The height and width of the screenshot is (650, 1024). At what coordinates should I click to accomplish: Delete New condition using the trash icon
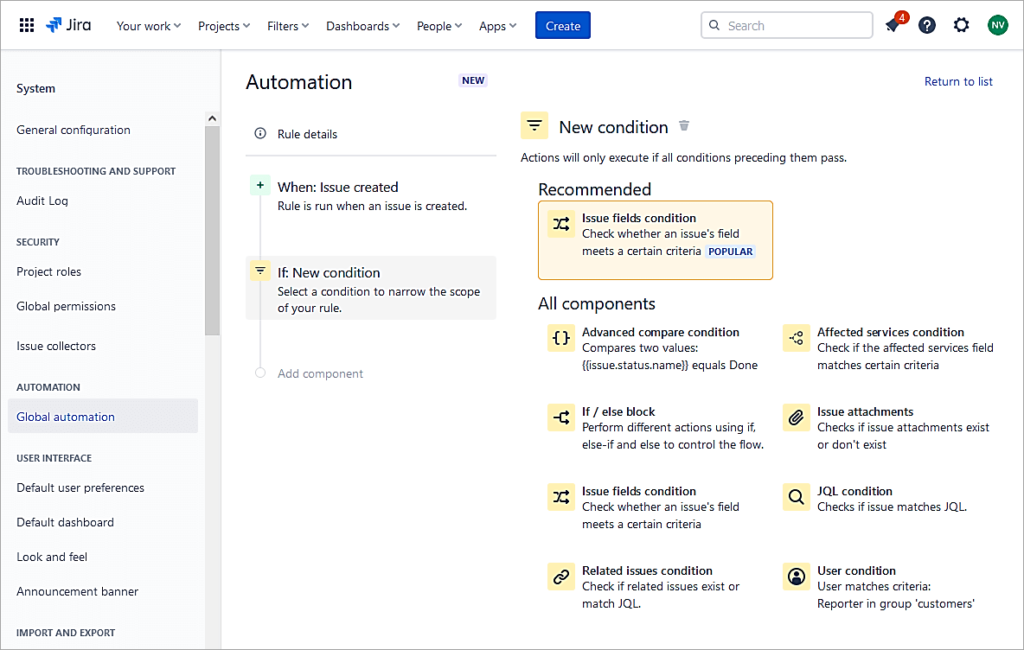(684, 124)
